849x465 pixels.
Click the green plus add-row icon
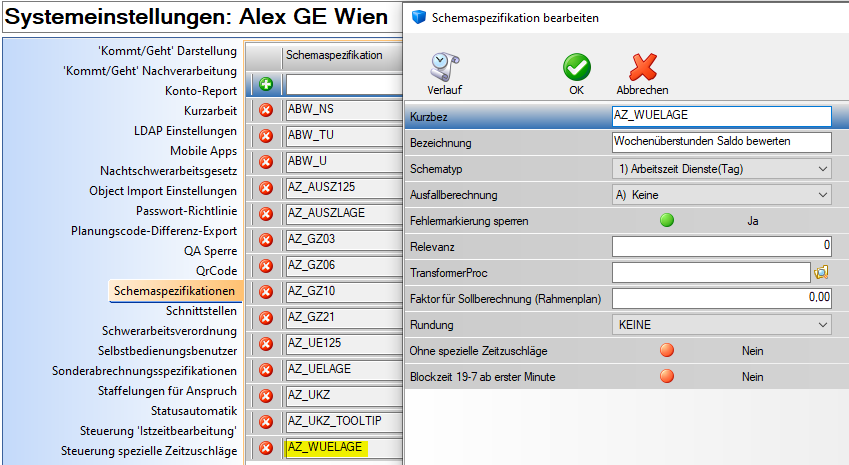click(x=266, y=85)
